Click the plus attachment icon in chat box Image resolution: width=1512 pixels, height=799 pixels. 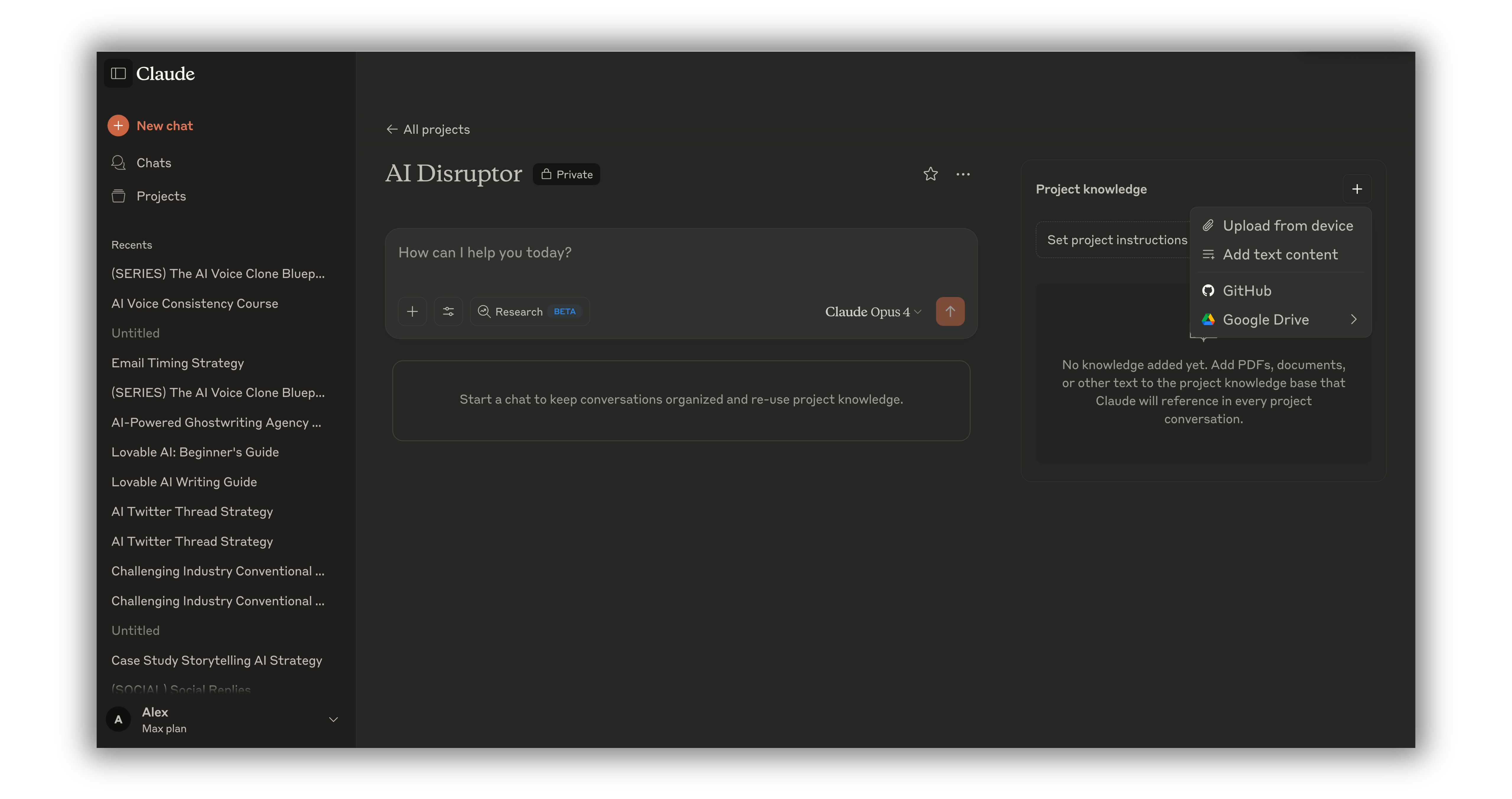tap(412, 312)
